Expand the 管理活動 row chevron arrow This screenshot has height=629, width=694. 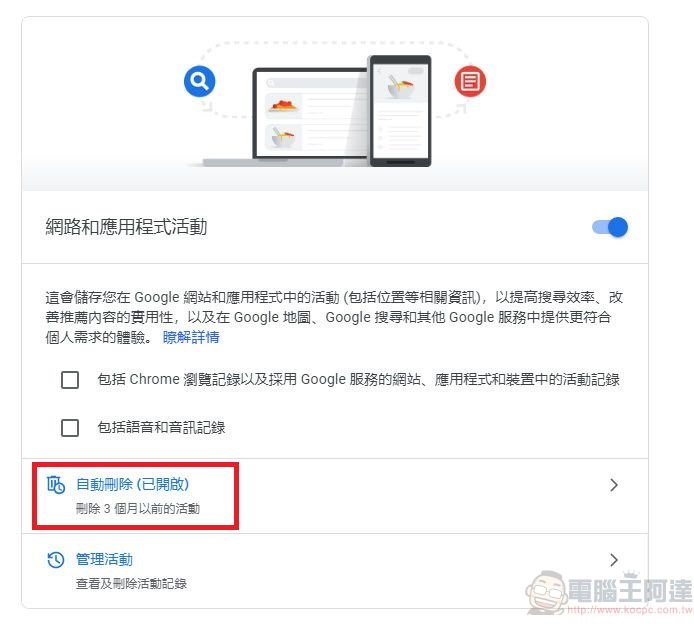click(x=613, y=560)
